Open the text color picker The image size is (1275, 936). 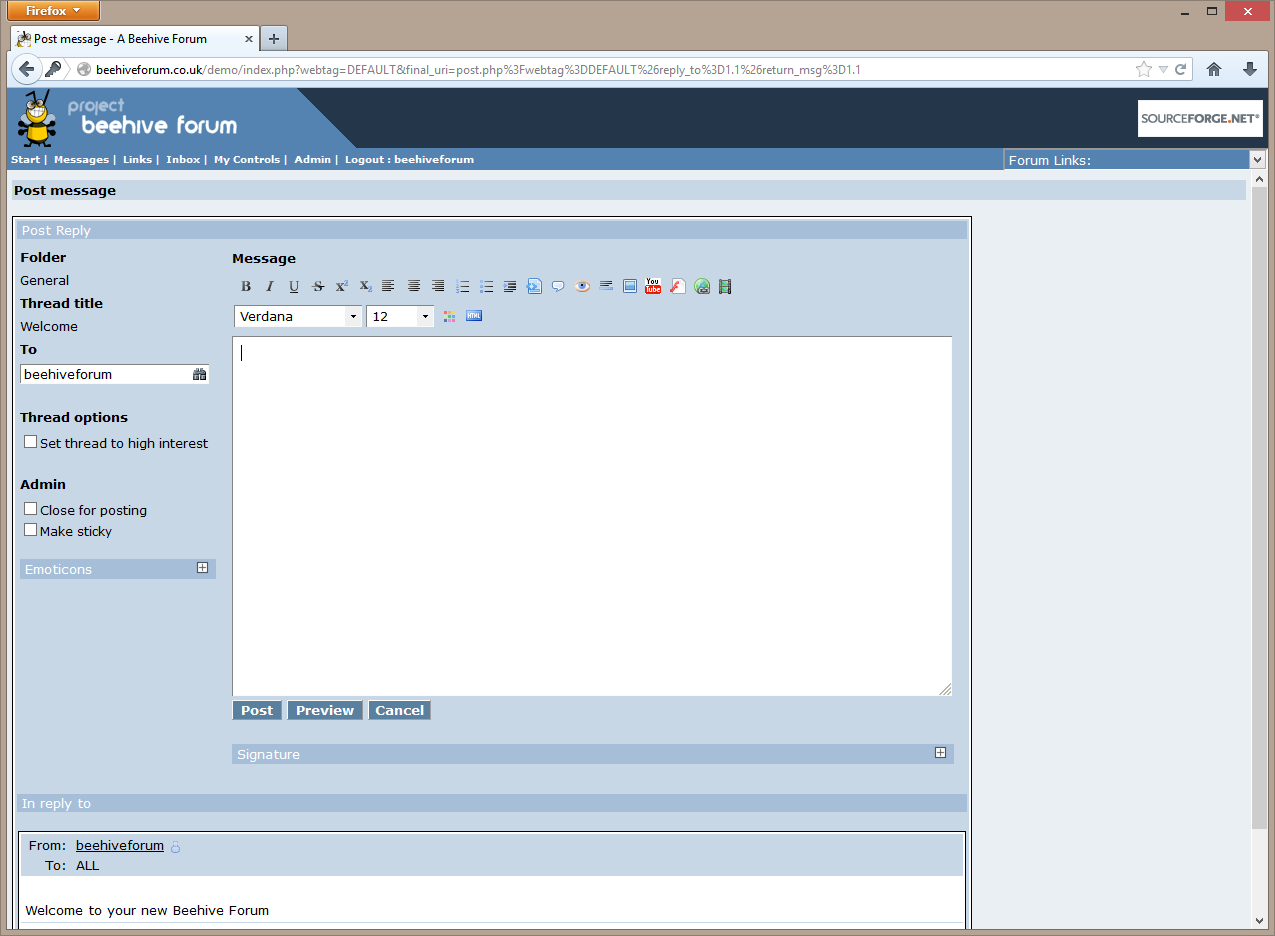click(x=449, y=315)
